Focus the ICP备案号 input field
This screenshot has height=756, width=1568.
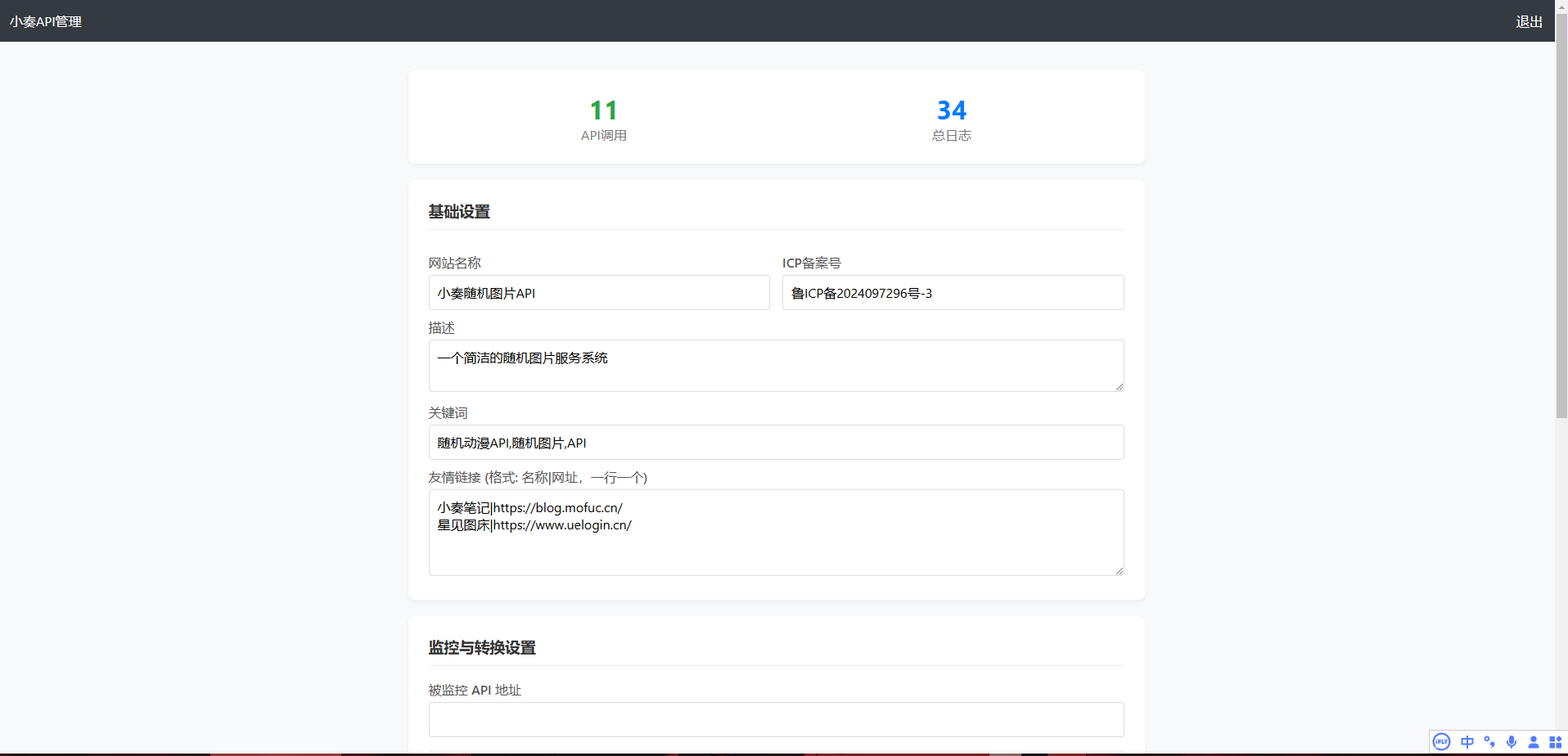(x=953, y=293)
